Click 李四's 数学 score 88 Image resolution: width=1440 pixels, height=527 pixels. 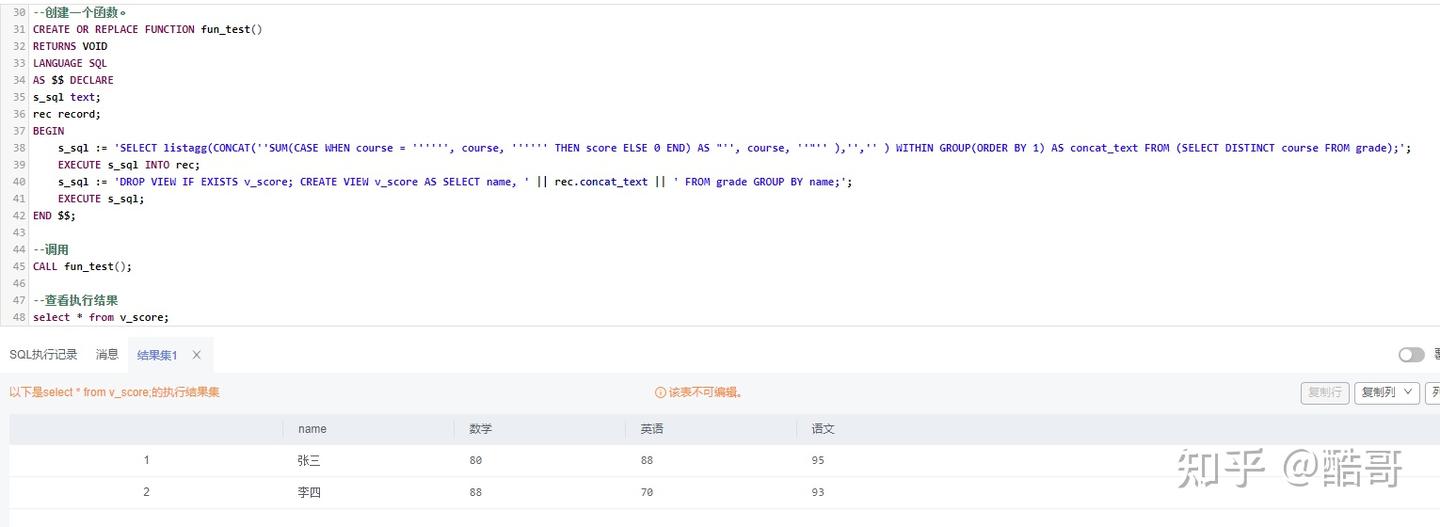point(475,493)
